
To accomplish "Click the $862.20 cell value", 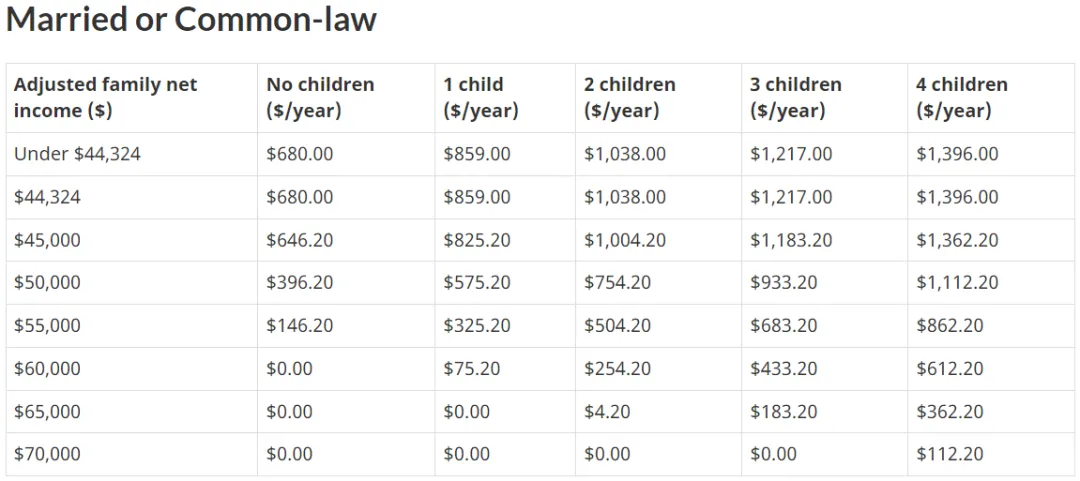I will (x=950, y=325).
